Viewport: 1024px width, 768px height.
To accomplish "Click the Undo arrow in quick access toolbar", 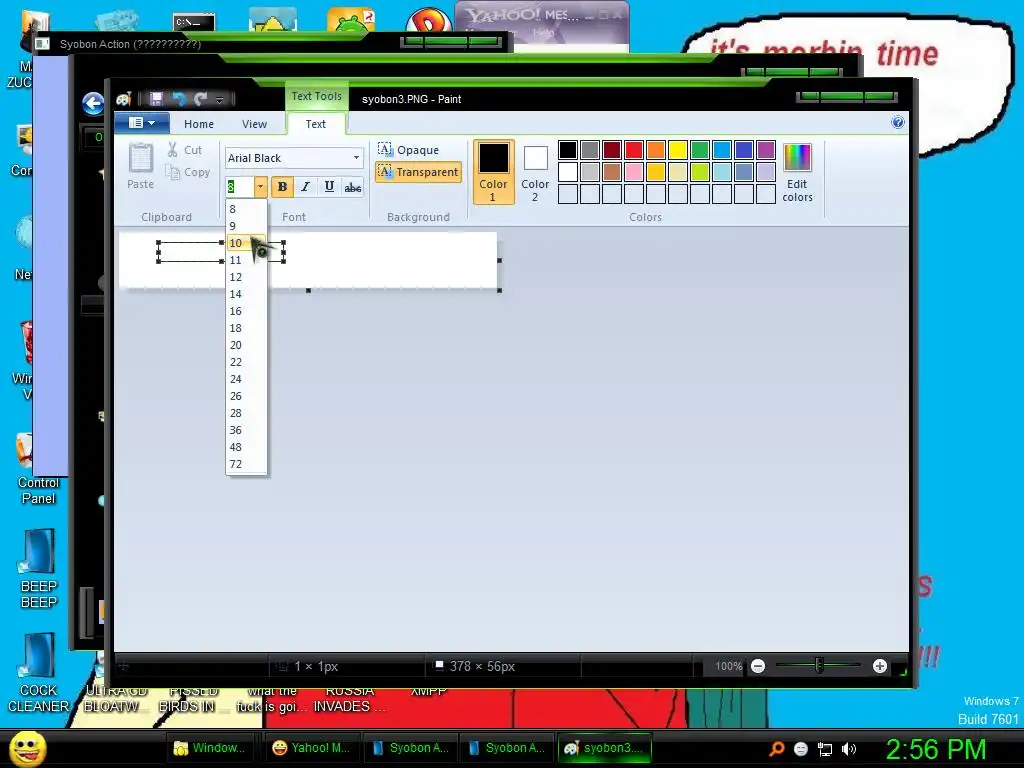I will point(178,99).
